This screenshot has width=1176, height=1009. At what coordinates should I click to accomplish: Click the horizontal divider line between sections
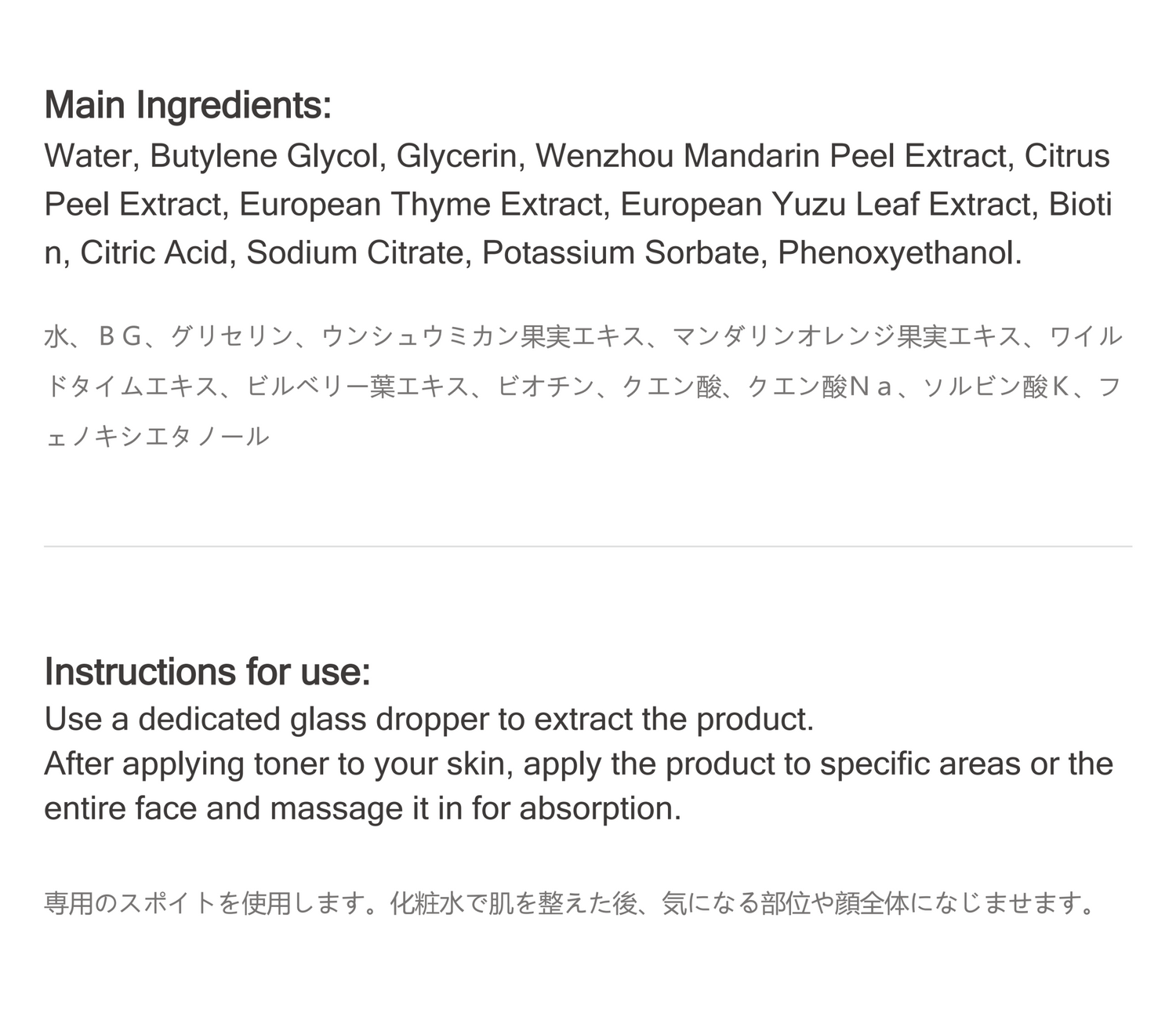pos(588,546)
